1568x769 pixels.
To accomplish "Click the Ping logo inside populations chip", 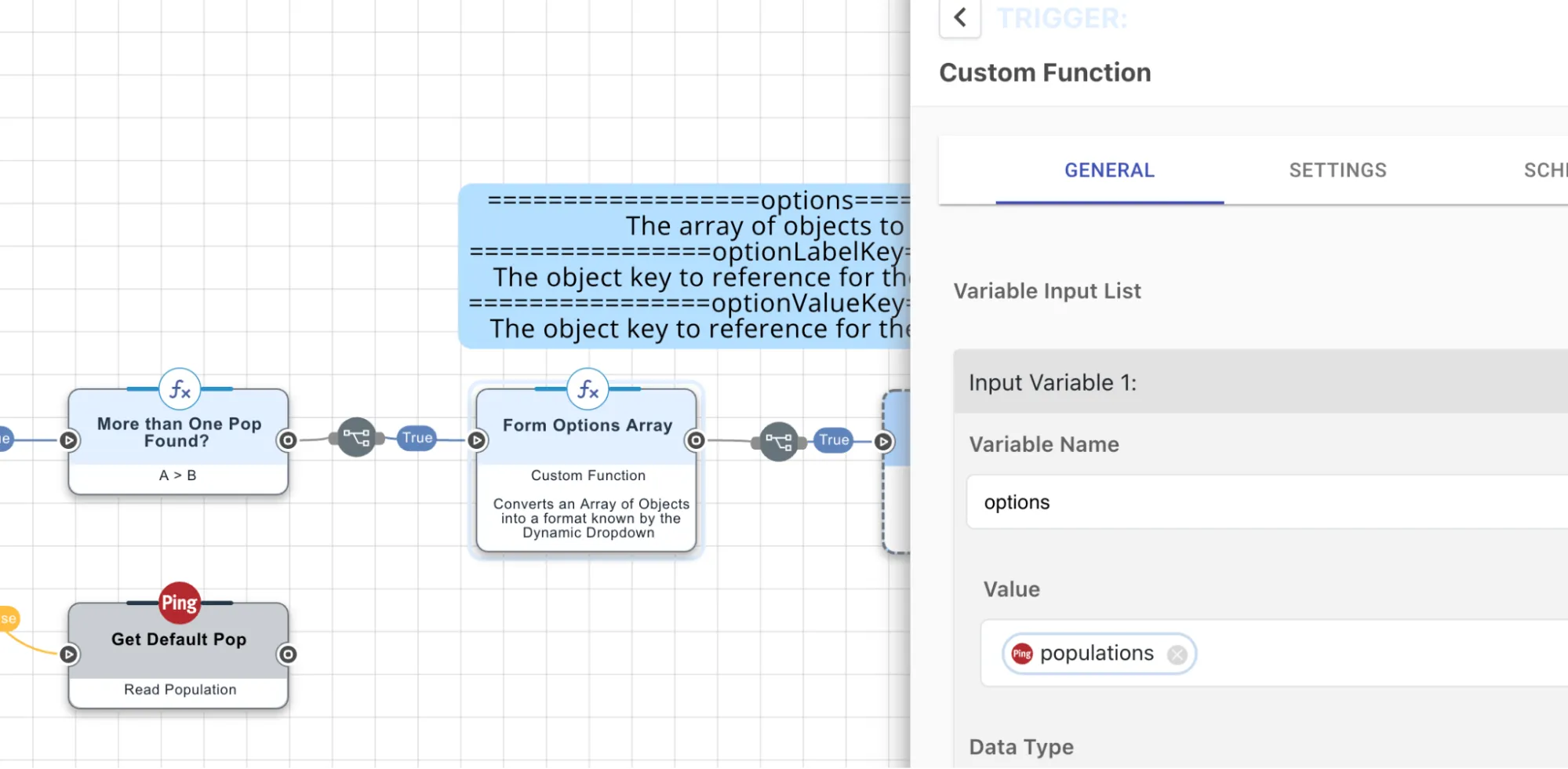I will (x=1022, y=654).
